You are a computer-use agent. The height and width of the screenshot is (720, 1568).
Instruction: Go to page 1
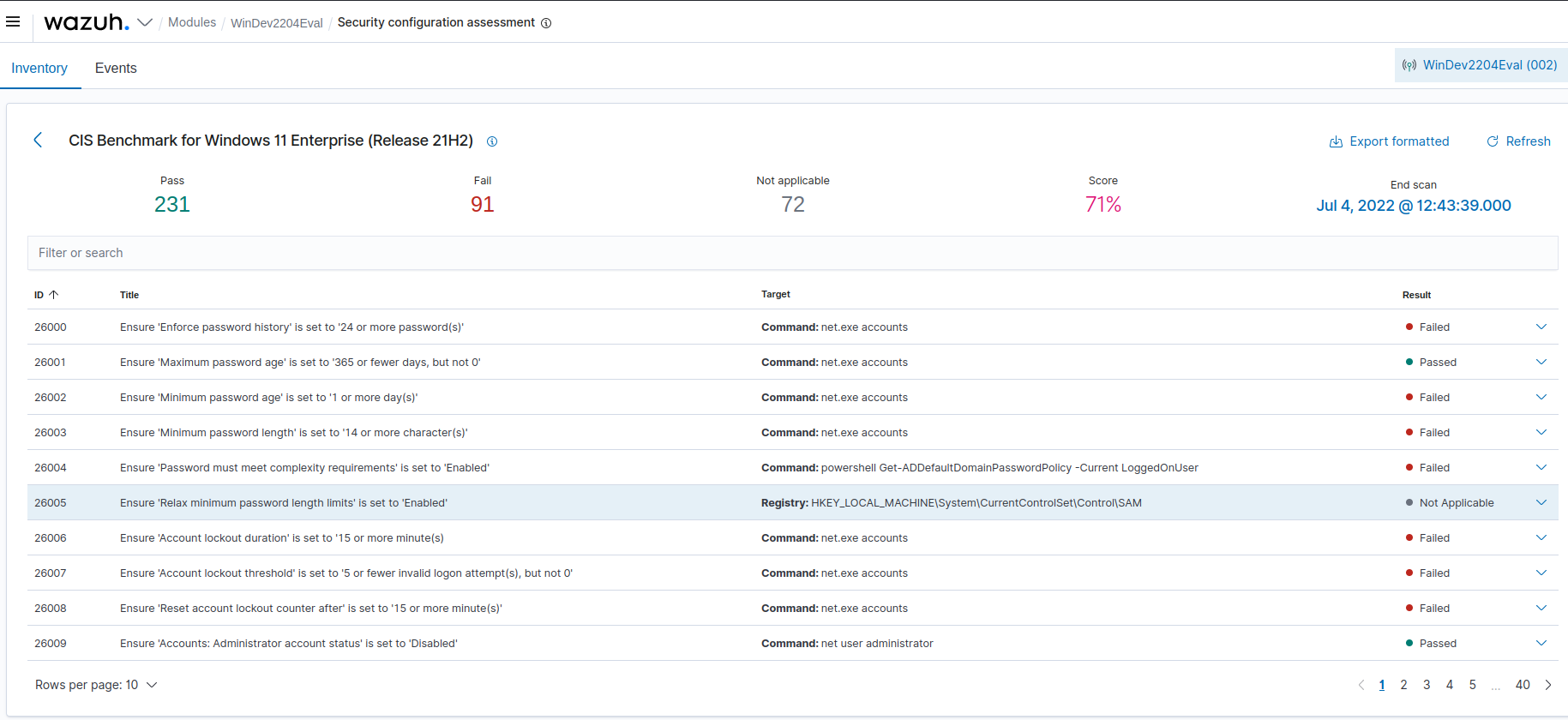1382,685
